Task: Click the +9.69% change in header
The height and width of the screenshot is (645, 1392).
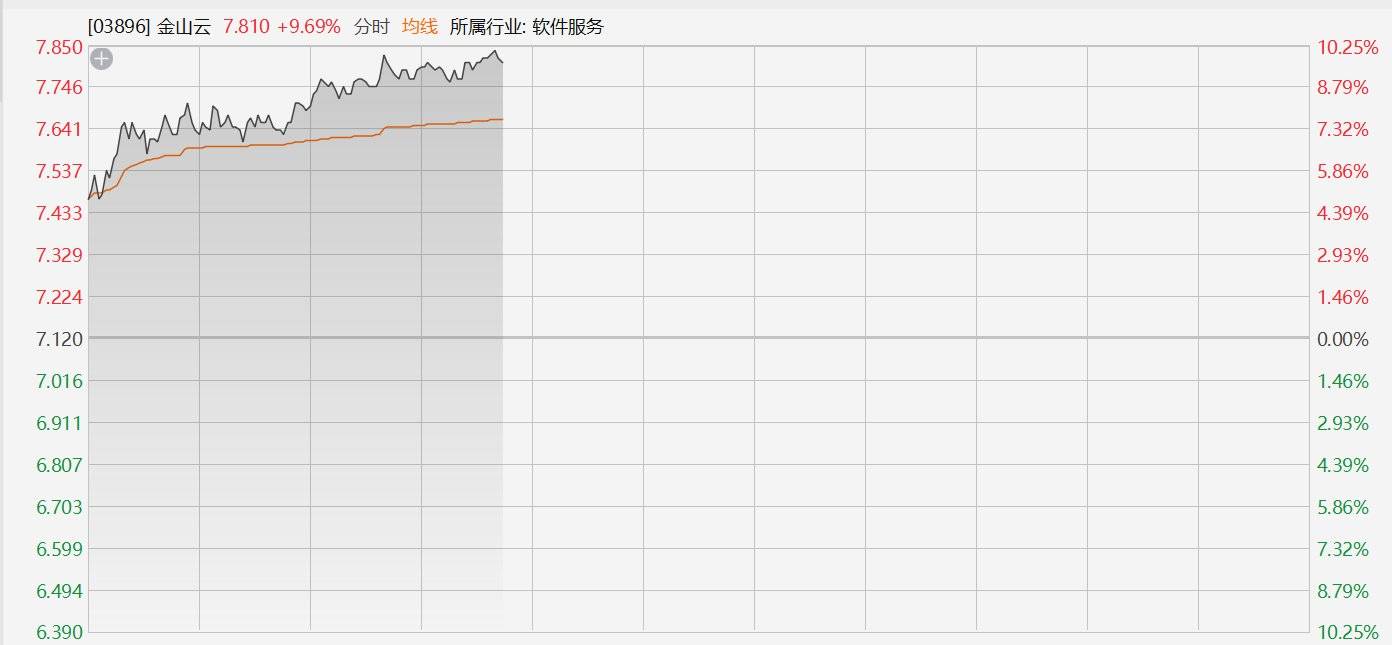Action: click(x=309, y=27)
